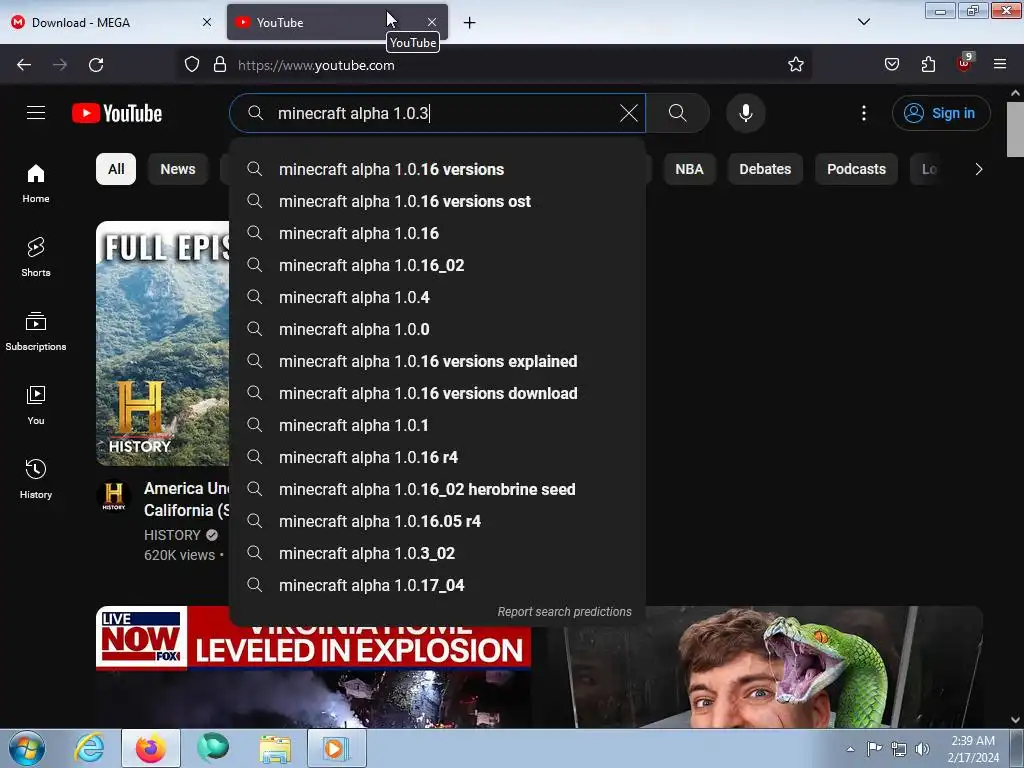This screenshot has height=768, width=1024.
Task: Expand the list all tabs chevron
Action: tap(863, 22)
